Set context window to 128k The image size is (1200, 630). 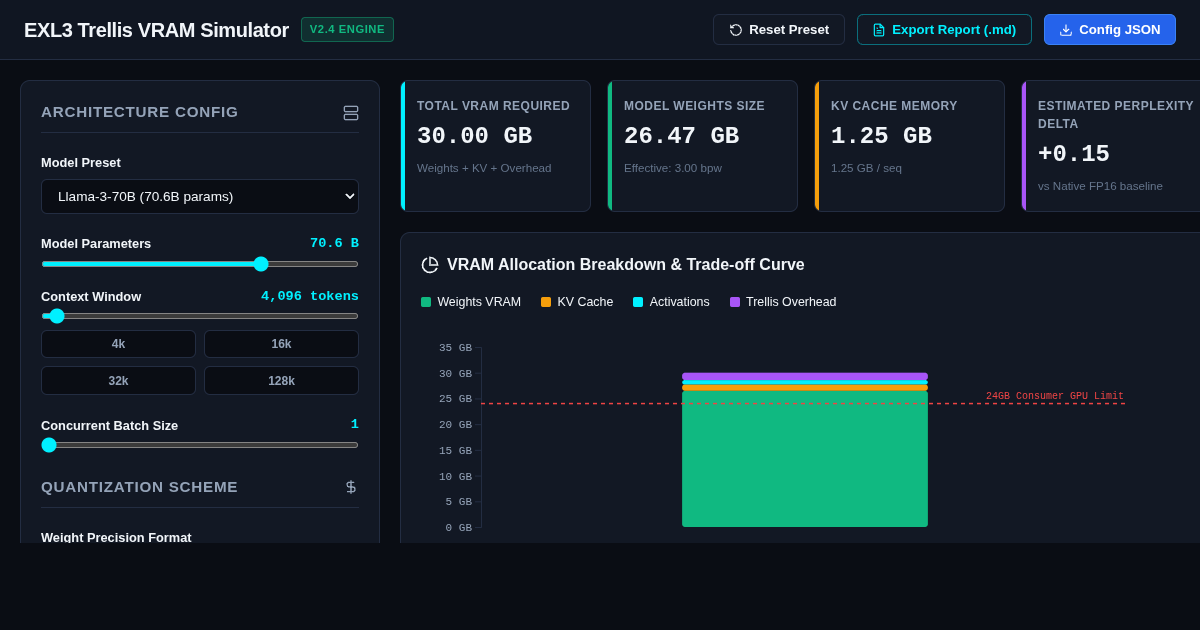coord(281,380)
